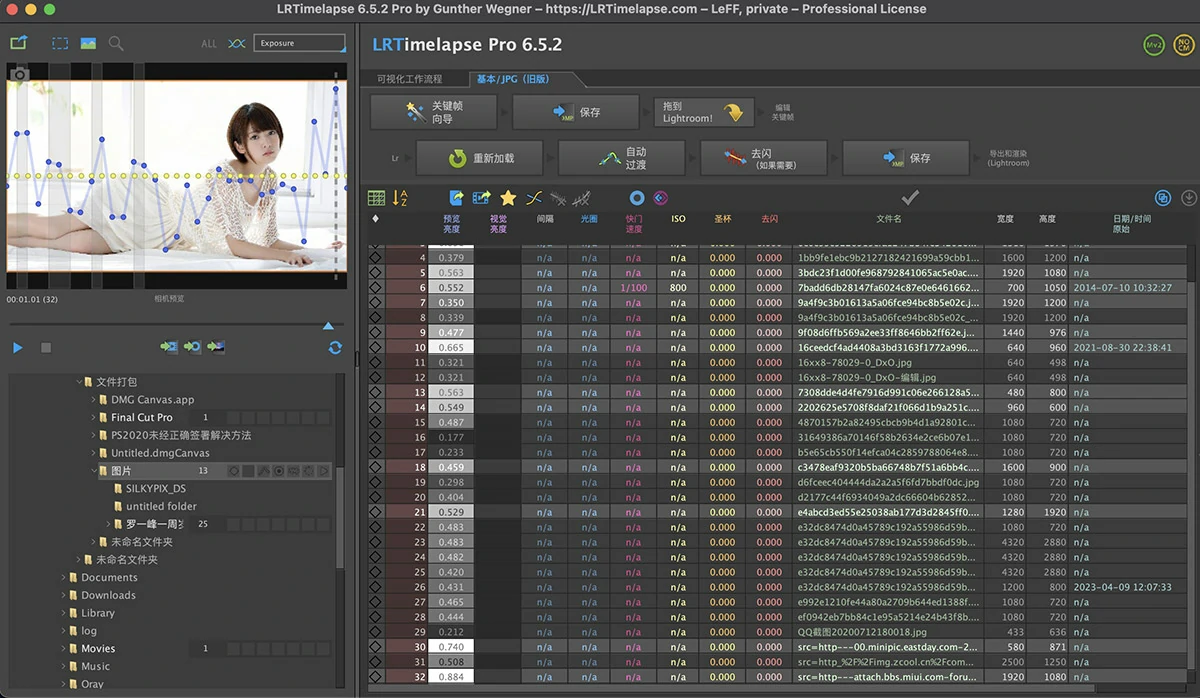
Task: Click the preview timeline position slider
Action: pos(328,325)
